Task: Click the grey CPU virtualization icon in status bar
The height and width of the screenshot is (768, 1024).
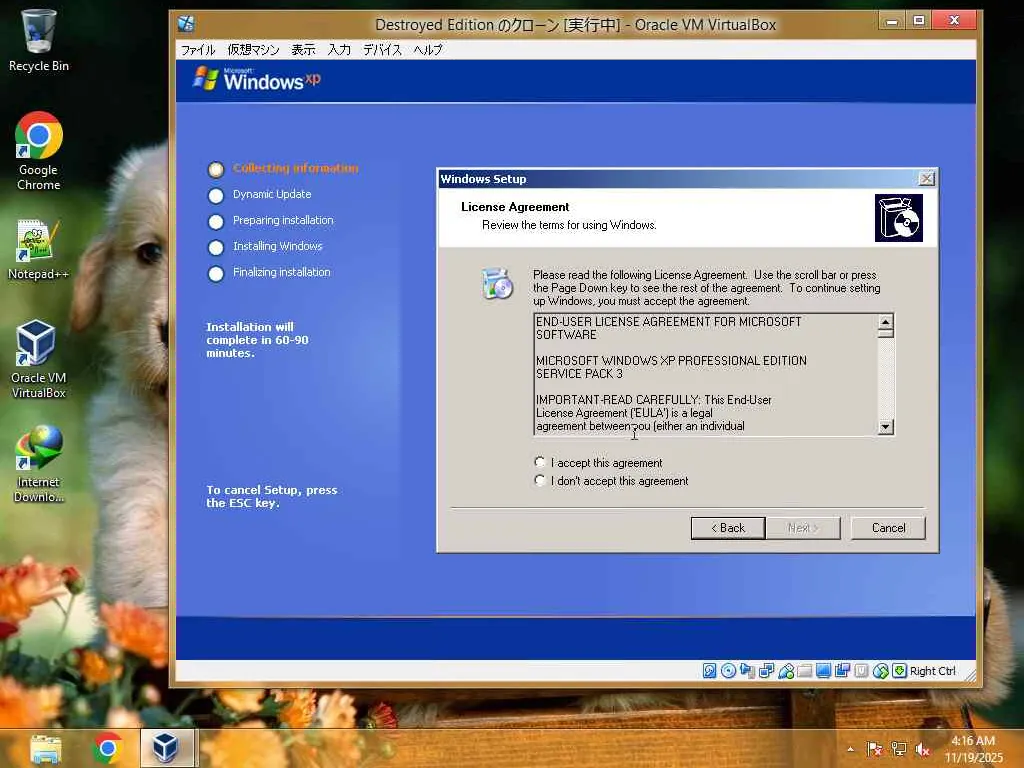Action: click(x=861, y=671)
